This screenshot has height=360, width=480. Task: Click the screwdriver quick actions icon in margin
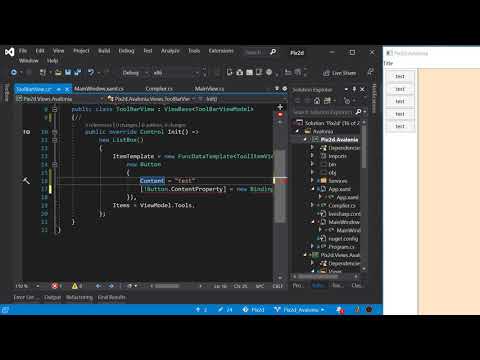click(x=26, y=181)
